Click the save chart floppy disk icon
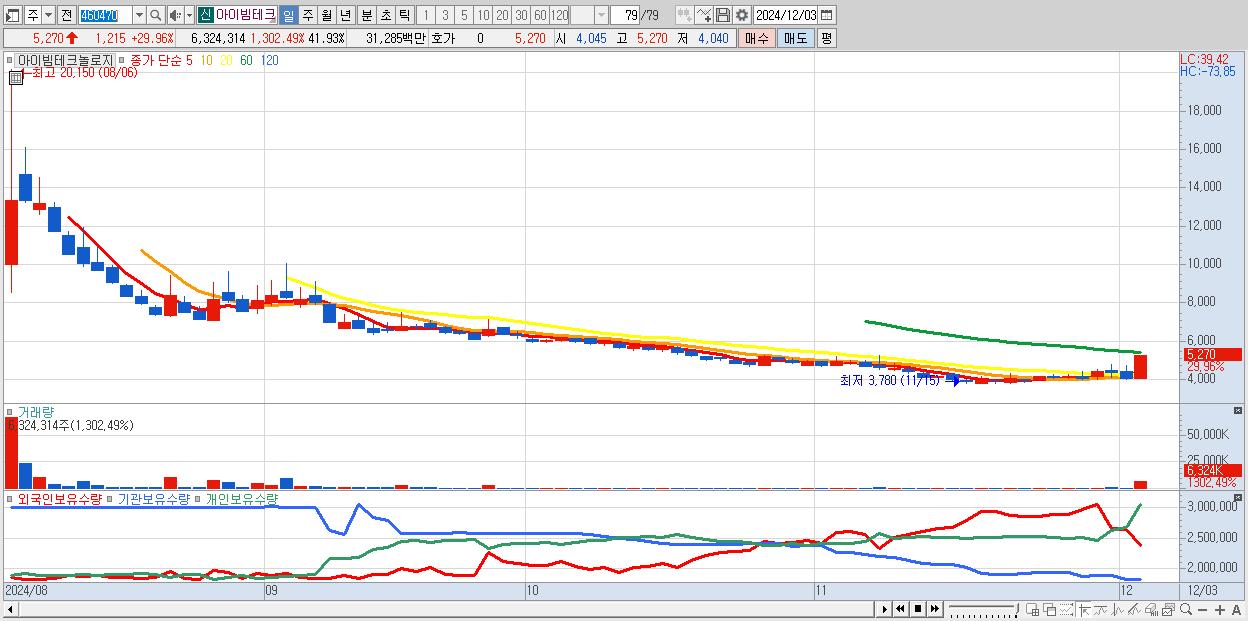 pos(722,16)
